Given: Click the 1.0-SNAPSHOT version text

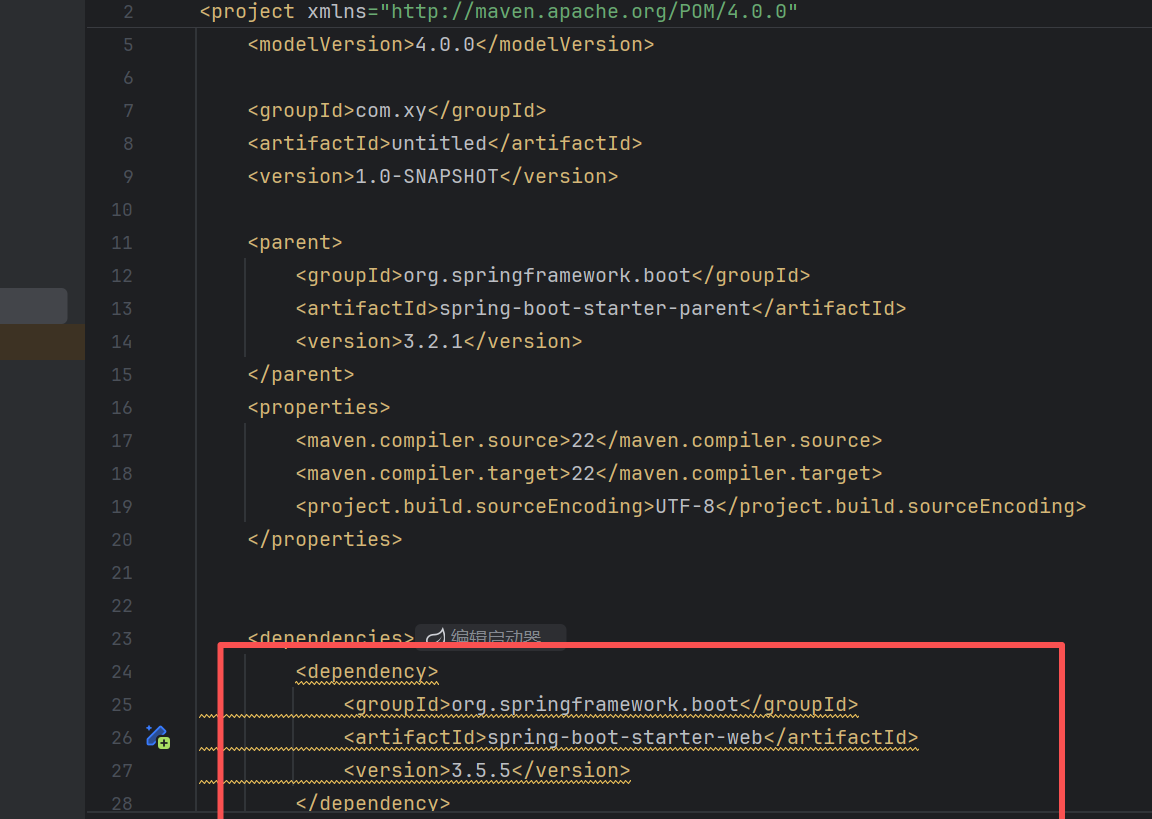Looking at the screenshot, I should coord(427,176).
